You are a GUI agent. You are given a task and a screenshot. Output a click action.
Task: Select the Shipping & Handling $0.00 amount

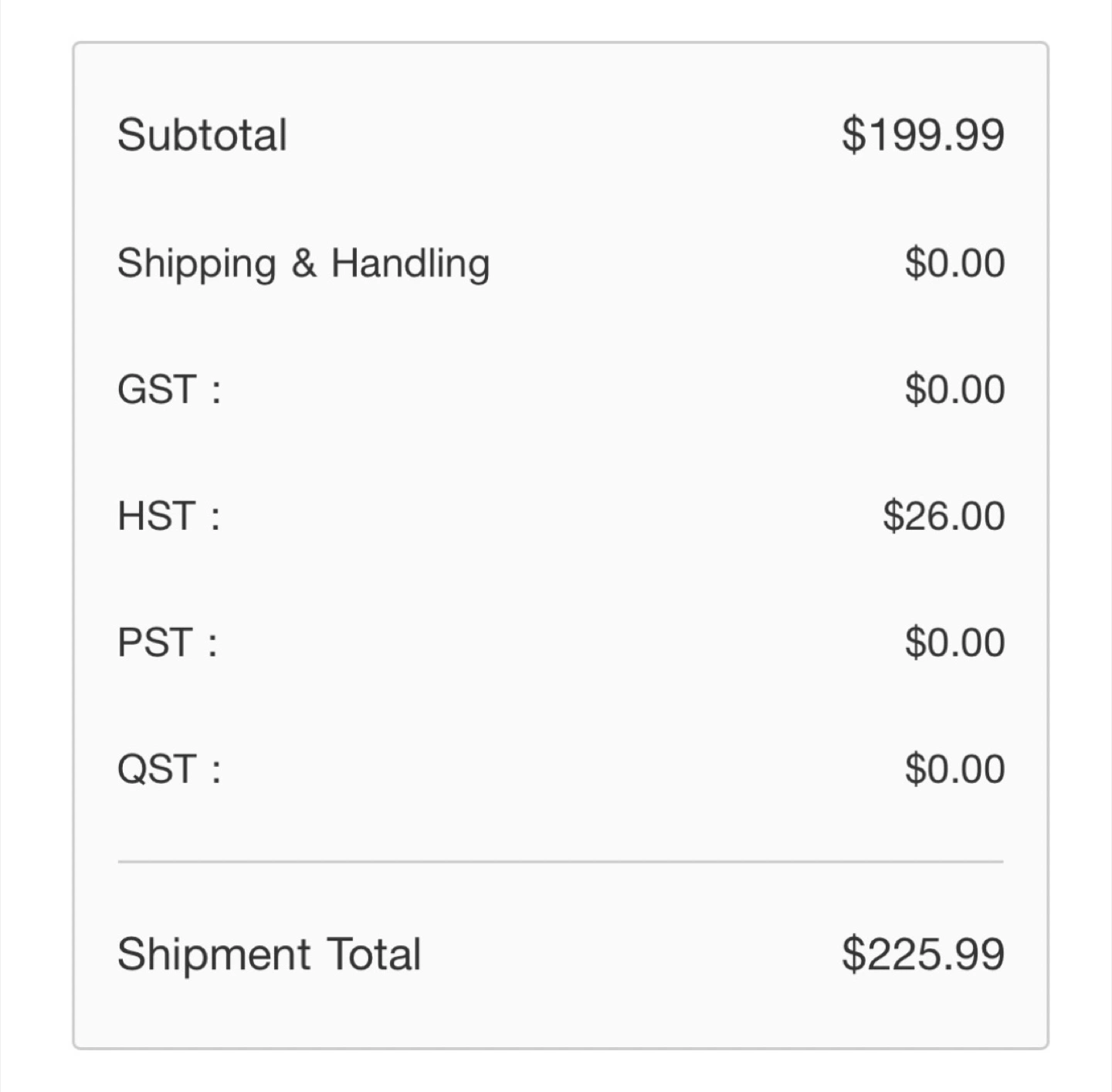coord(954,263)
